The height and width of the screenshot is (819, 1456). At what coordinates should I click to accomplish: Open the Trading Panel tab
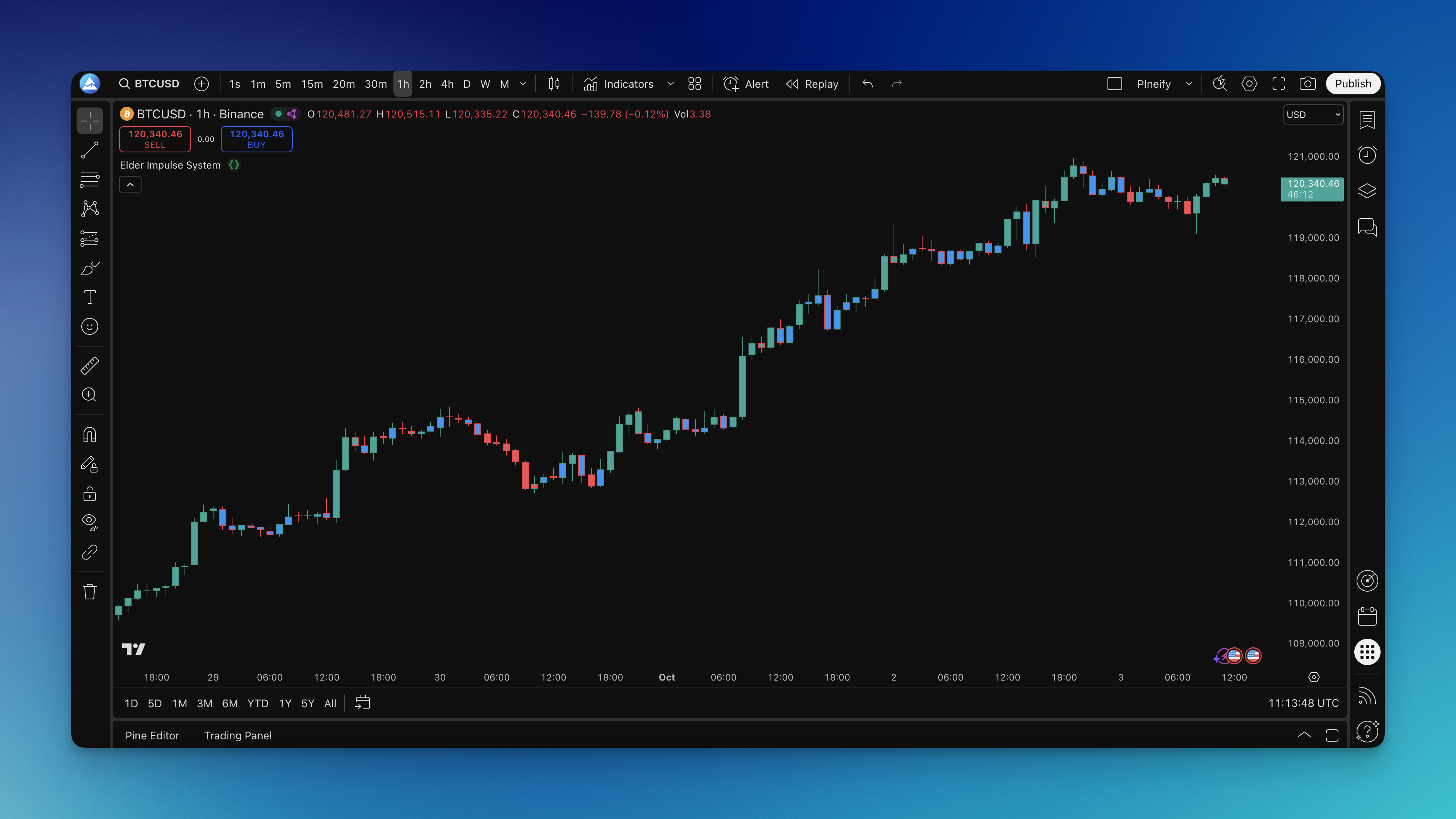(238, 735)
